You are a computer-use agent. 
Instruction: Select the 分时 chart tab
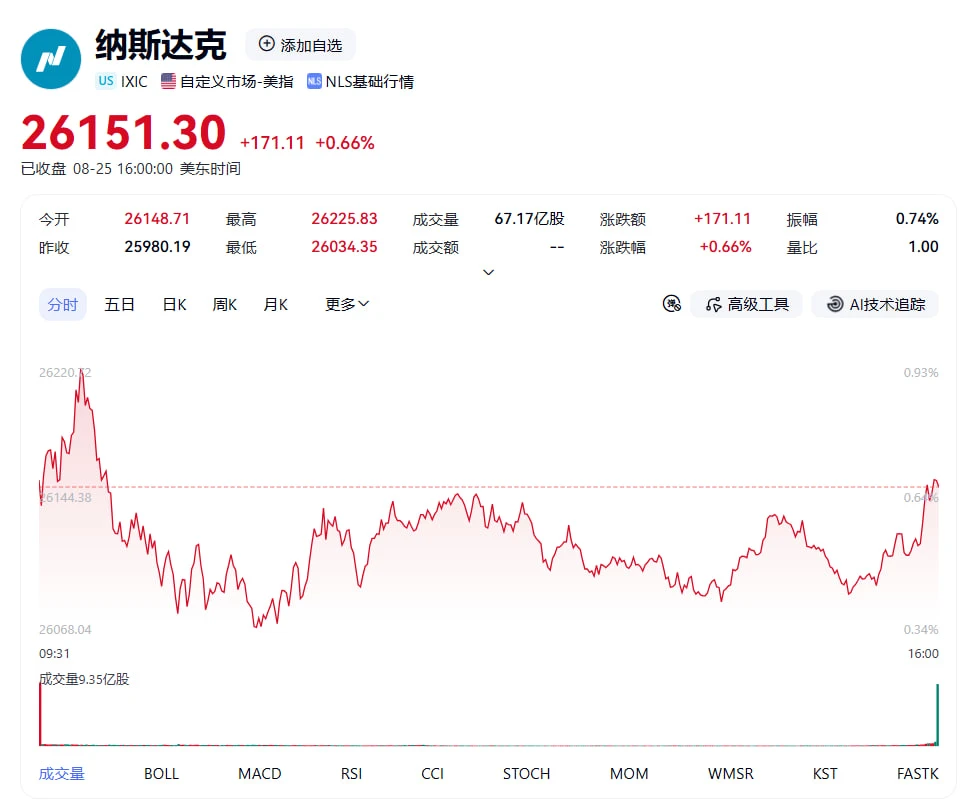tap(62, 304)
